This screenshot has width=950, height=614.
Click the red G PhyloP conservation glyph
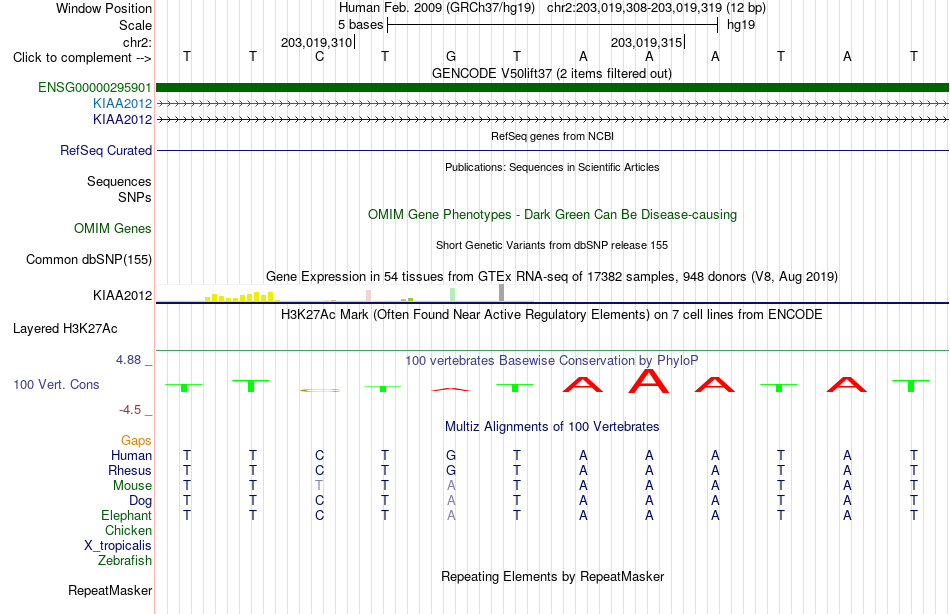point(451,389)
